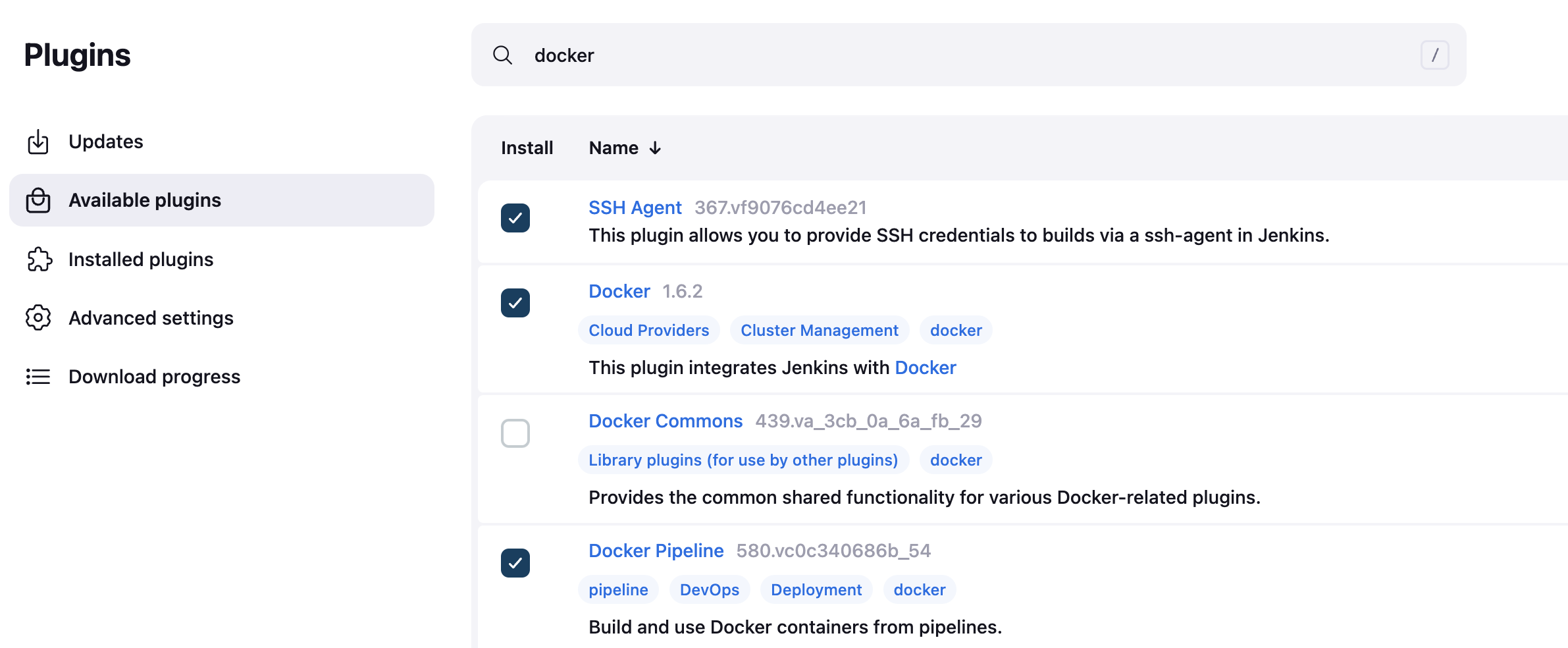Follow the Docker link in description
Screen dimensions: 1568x648
[926, 367]
